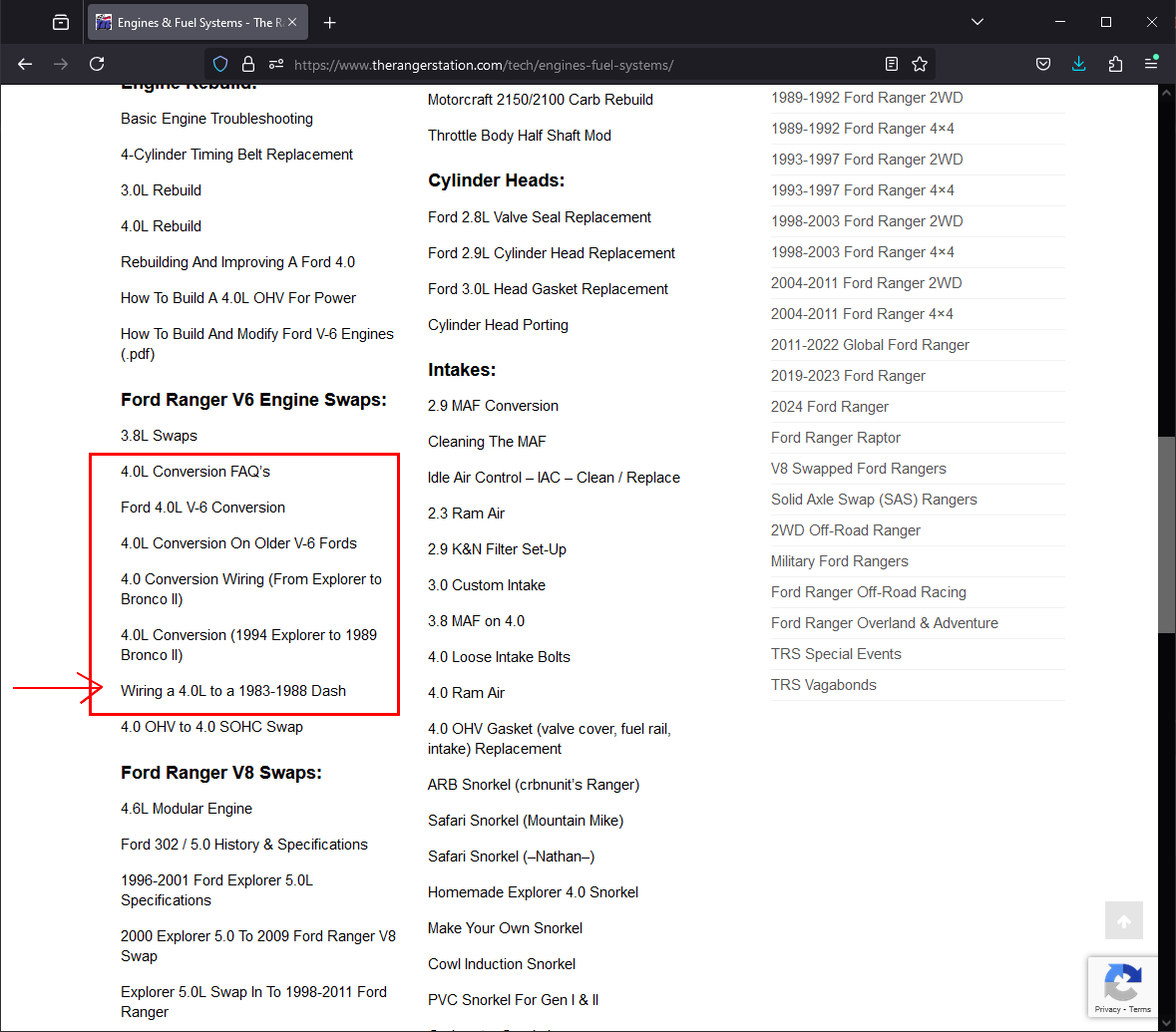Open Motorcraft 2150/2100 Carb Rebuild link
The width and height of the screenshot is (1176, 1032).
pos(541,100)
